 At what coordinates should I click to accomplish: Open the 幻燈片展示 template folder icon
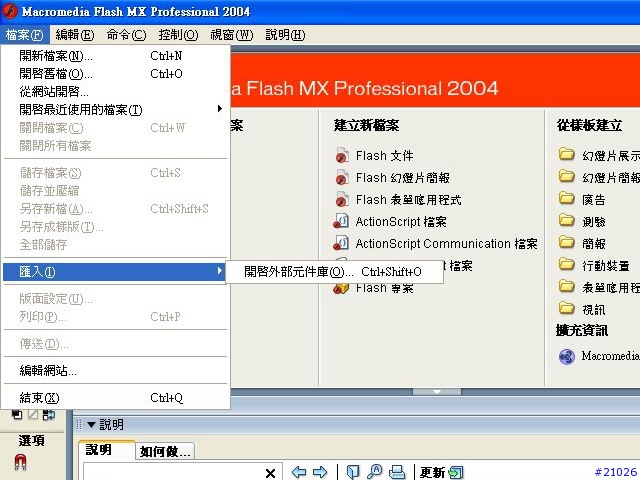(567, 154)
